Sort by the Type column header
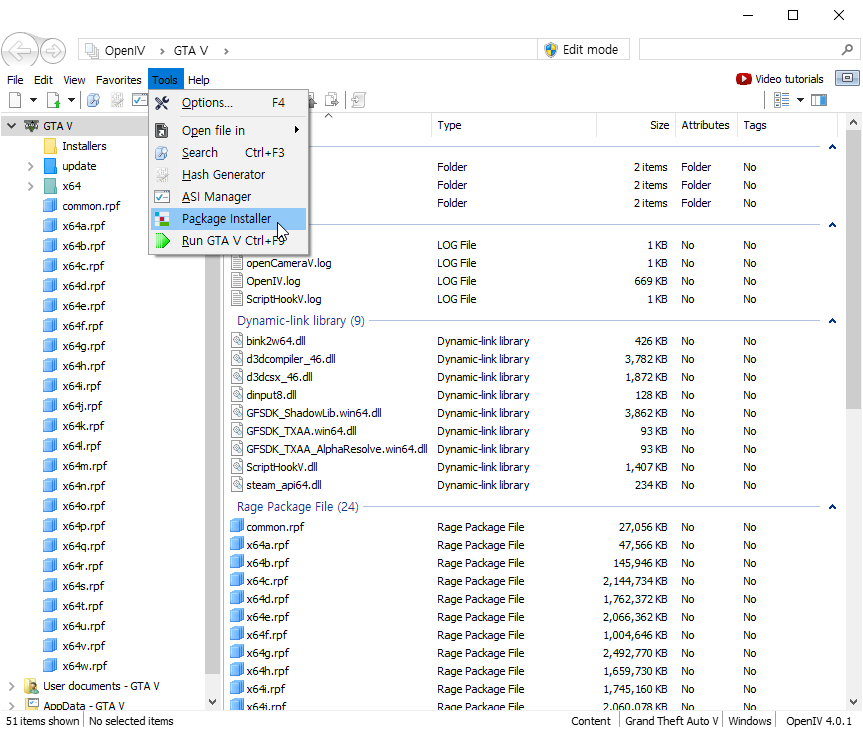This screenshot has width=863, height=732. (514, 125)
